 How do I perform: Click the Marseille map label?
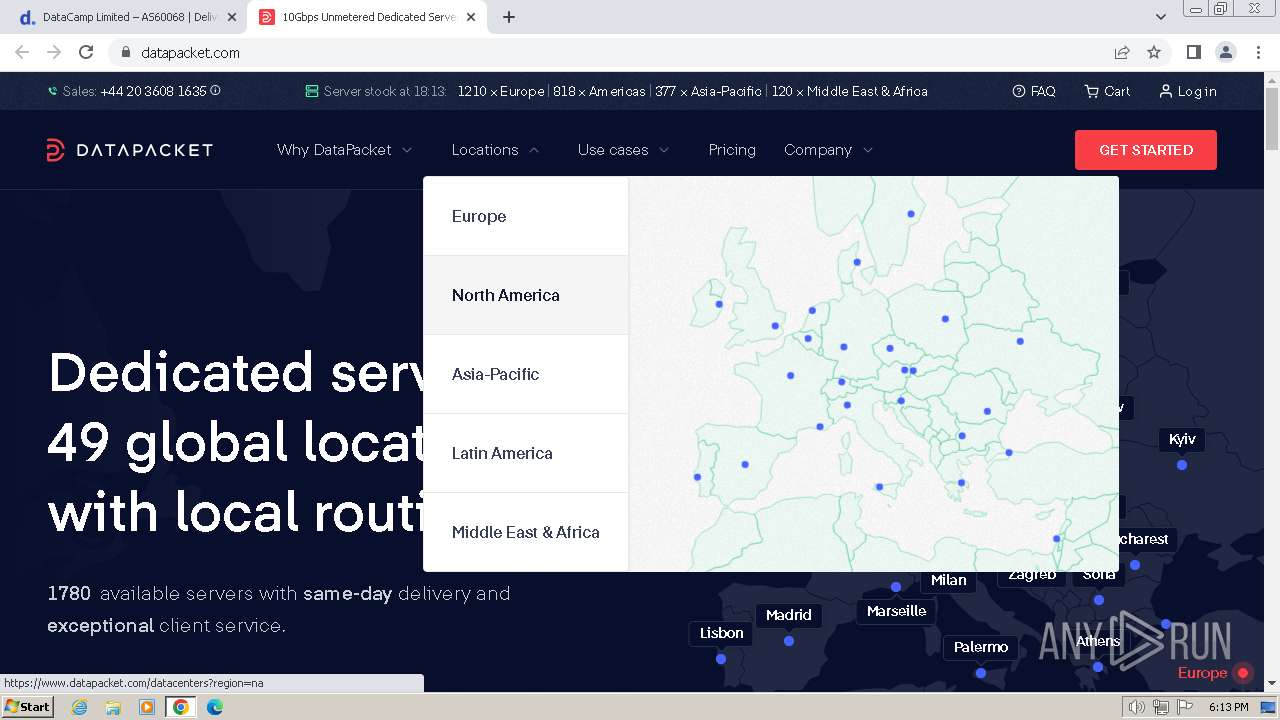(897, 611)
